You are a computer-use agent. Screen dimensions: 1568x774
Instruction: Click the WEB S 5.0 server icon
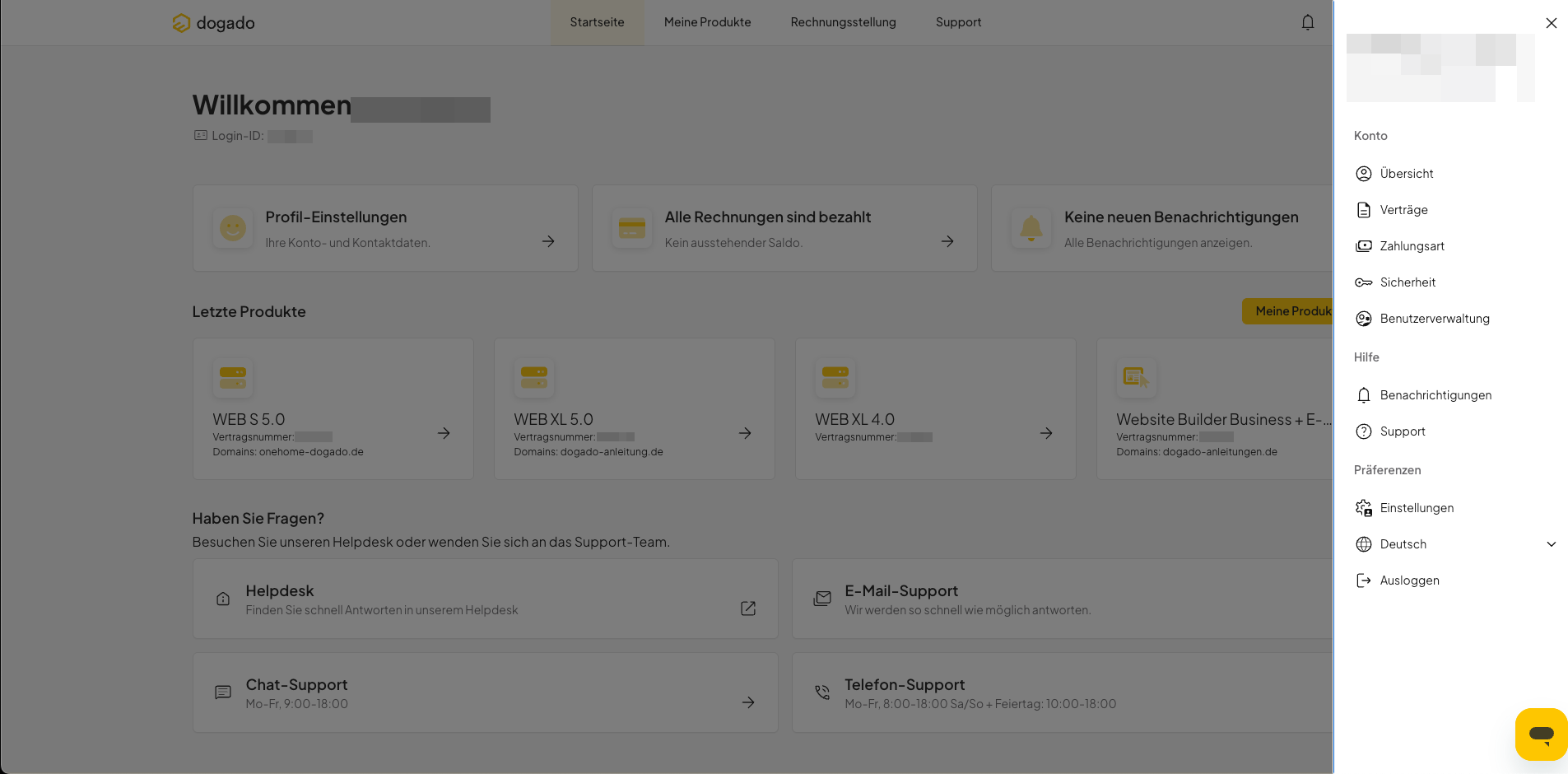pyautogui.click(x=233, y=378)
